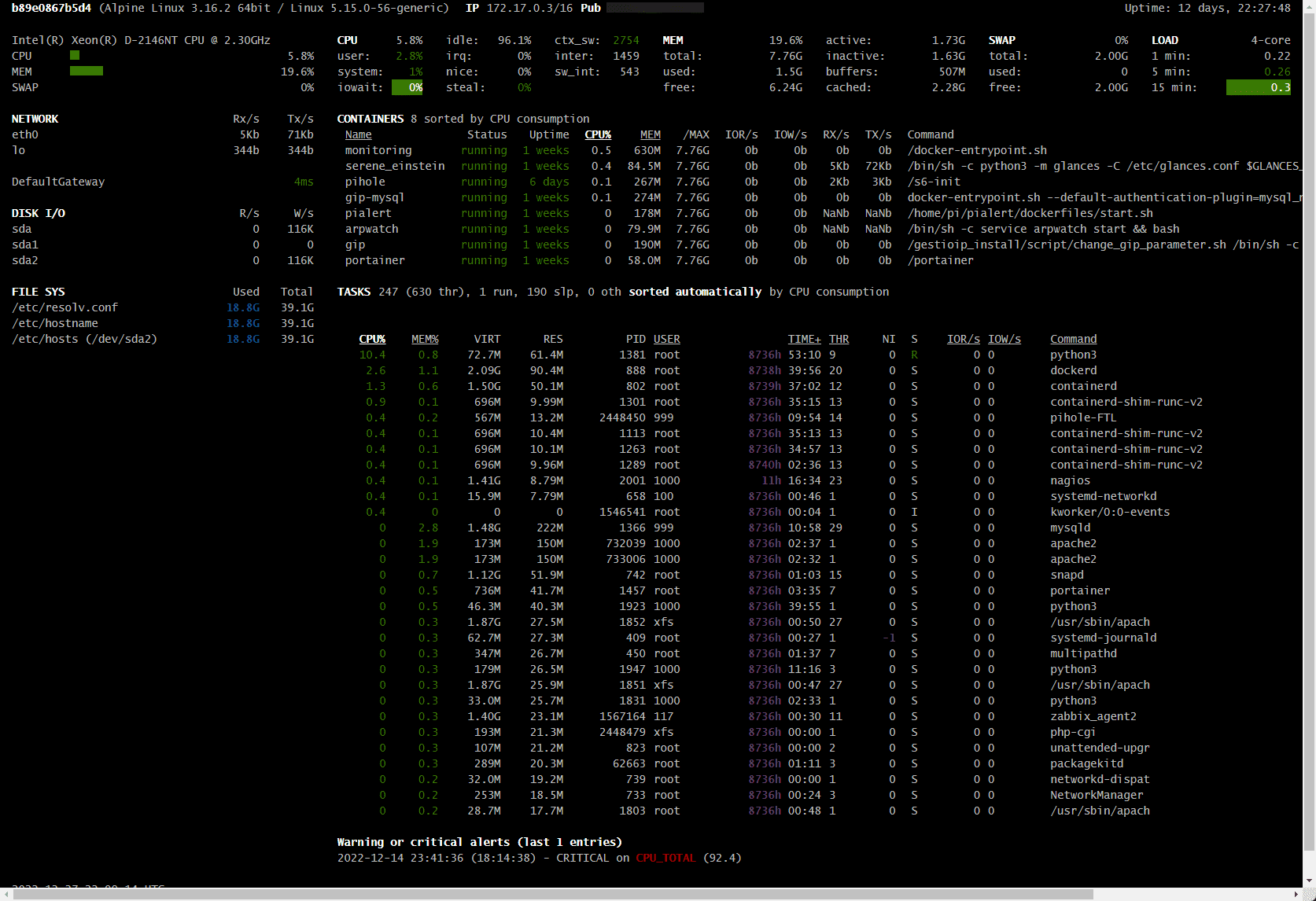Click the red CPU_TOTAL alert text
Viewport: 1316px width, 901px height.
(x=665, y=858)
